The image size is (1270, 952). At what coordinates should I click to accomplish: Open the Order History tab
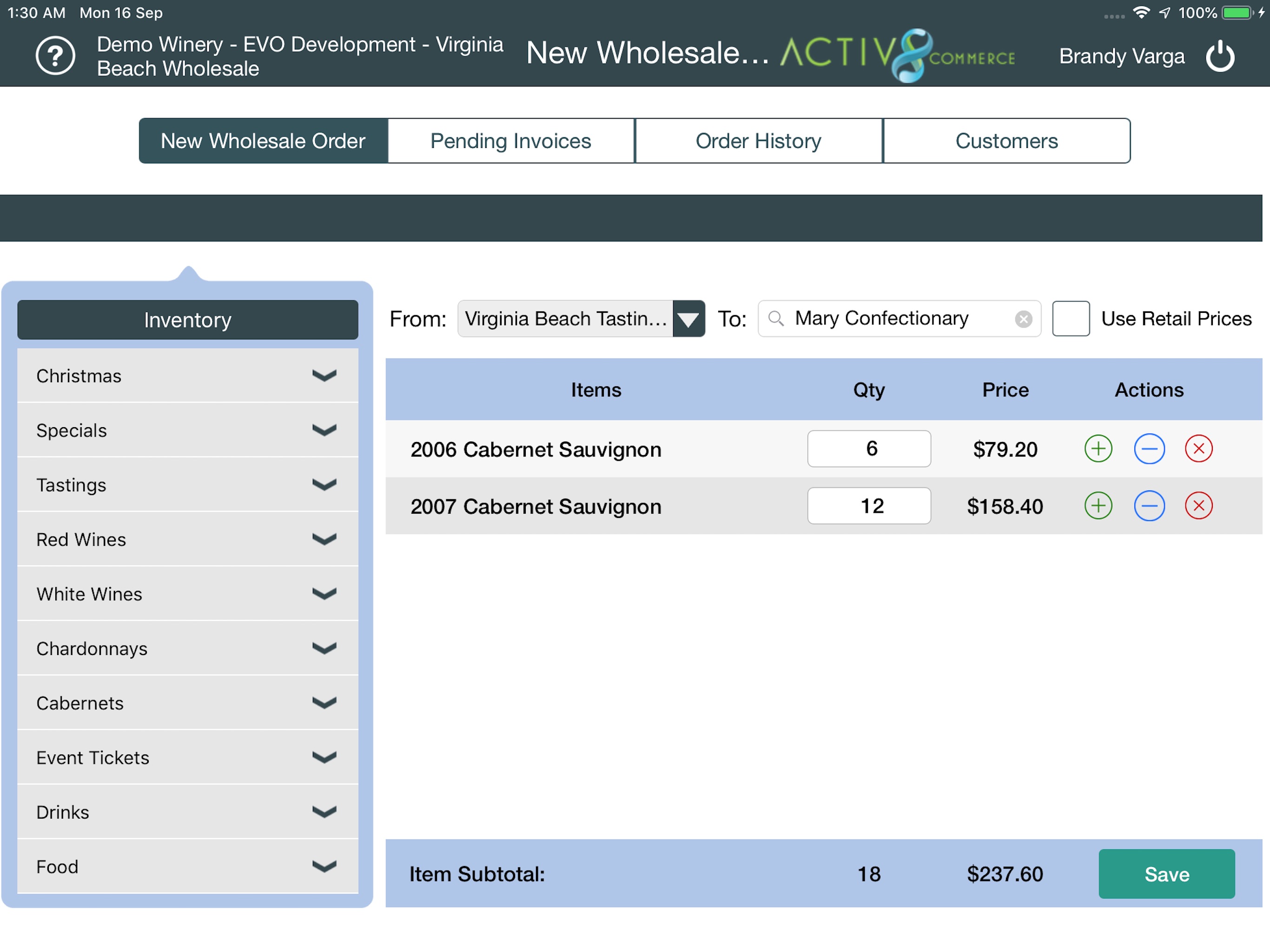click(x=759, y=141)
